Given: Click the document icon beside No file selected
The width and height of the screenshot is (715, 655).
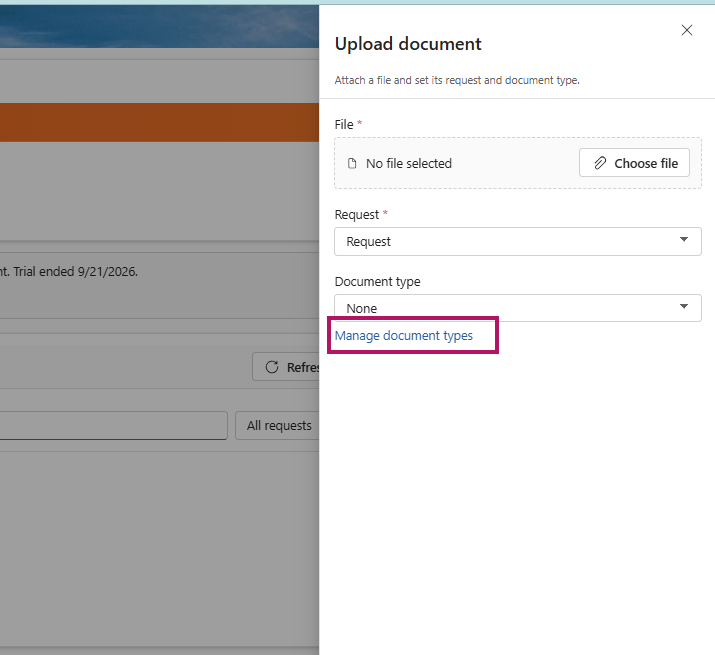Looking at the screenshot, I should 352,163.
